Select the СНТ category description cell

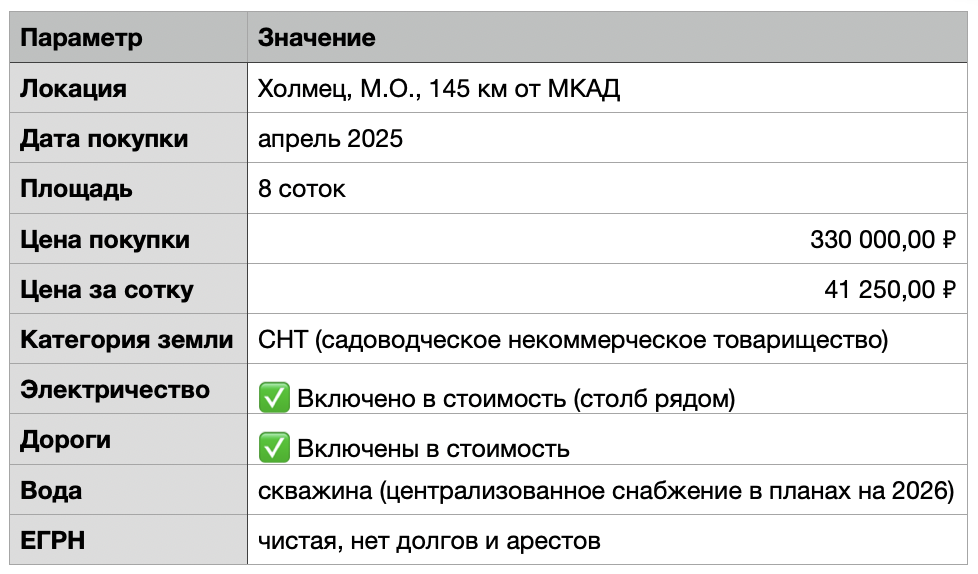click(x=607, y=339)
